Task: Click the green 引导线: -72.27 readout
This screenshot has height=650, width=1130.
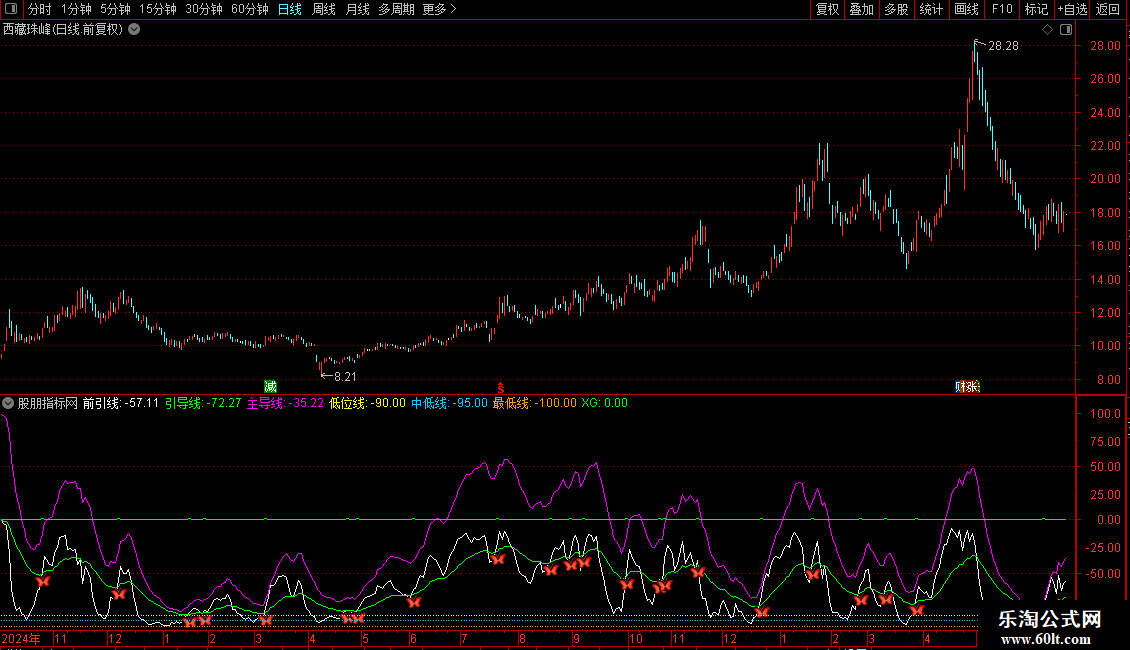Action: click(x=203, y=404)
